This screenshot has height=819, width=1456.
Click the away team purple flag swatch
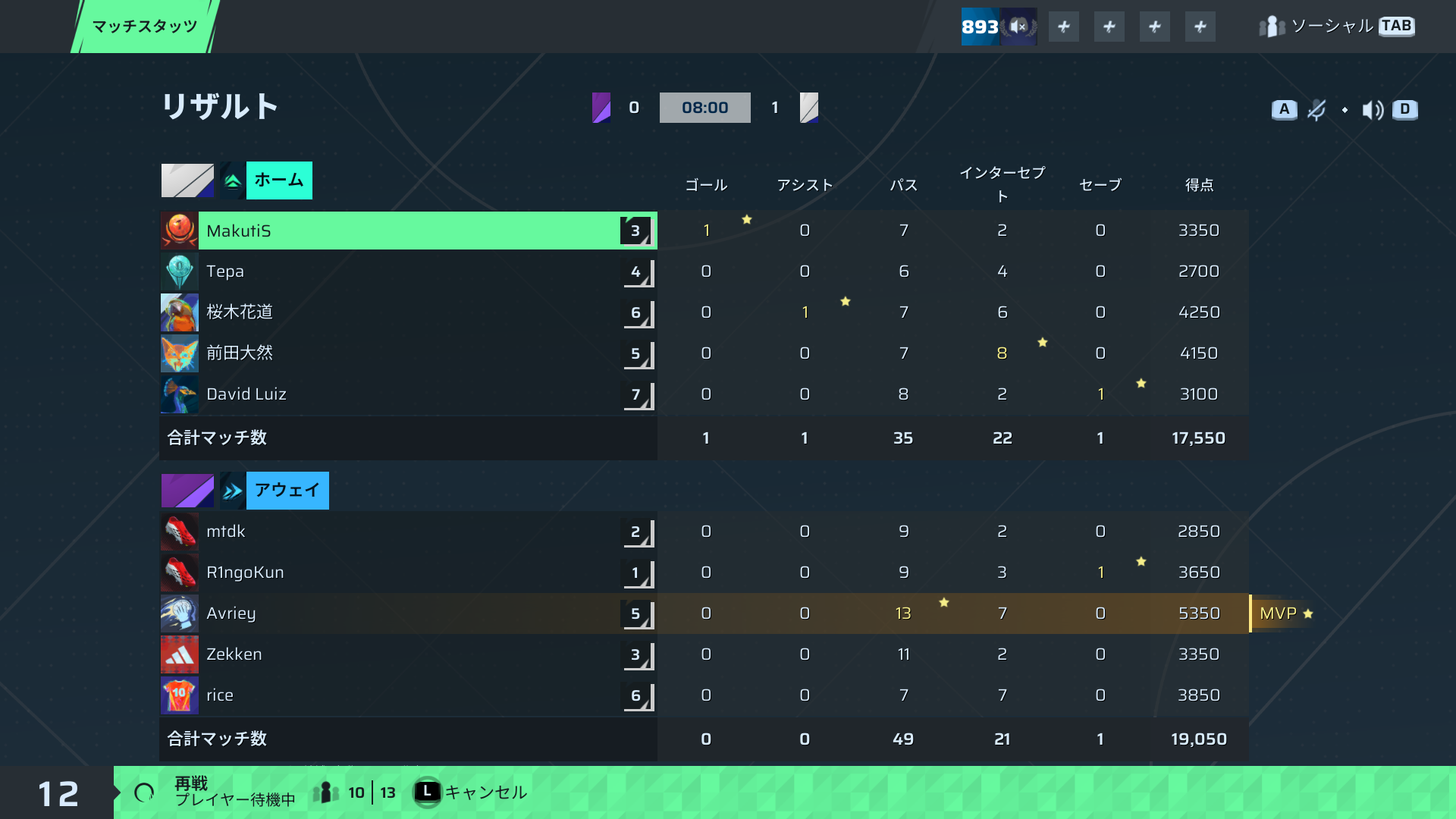tap(187, 491)
